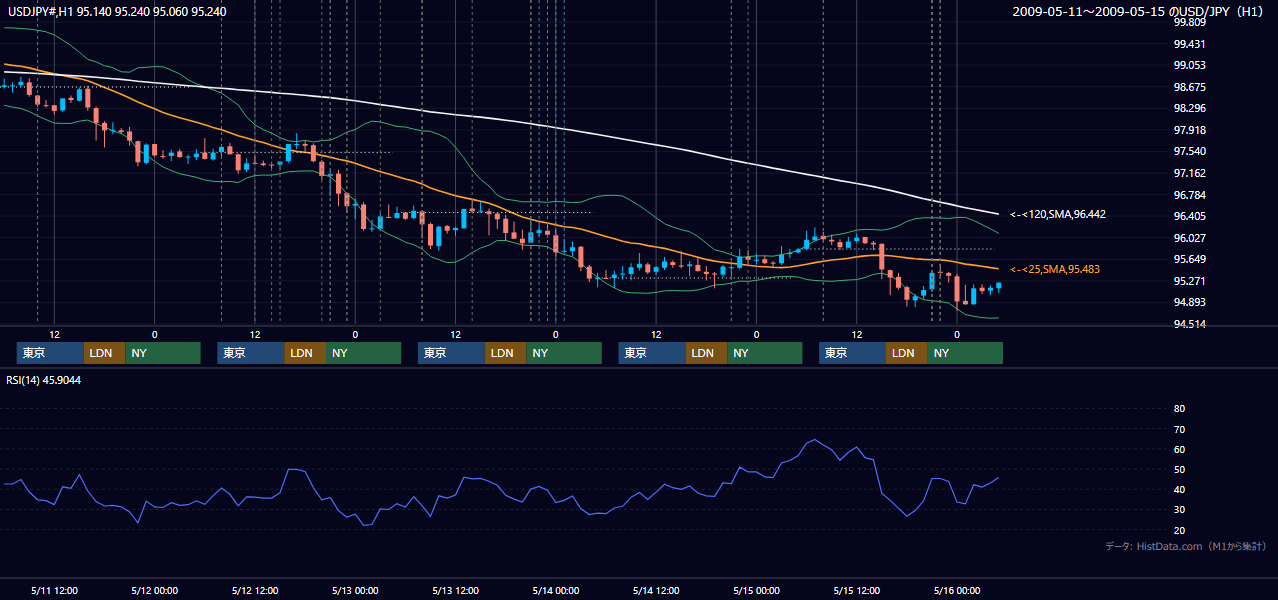Click RSI axis level 50
Image resolution: width=1278 pixels, height=600 pixels.
(1179, 469)
